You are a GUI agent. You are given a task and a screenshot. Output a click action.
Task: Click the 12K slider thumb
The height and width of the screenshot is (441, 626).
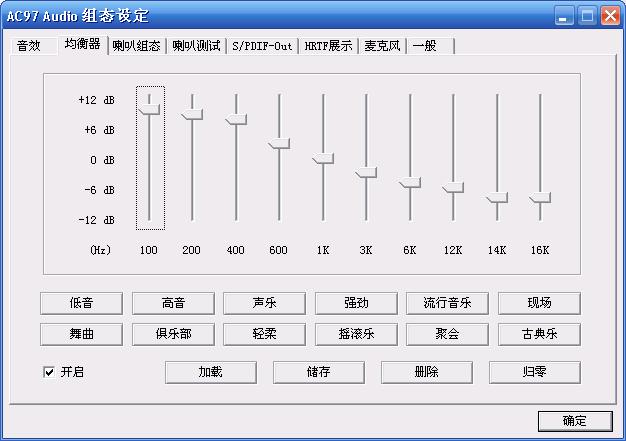(453, 188)
